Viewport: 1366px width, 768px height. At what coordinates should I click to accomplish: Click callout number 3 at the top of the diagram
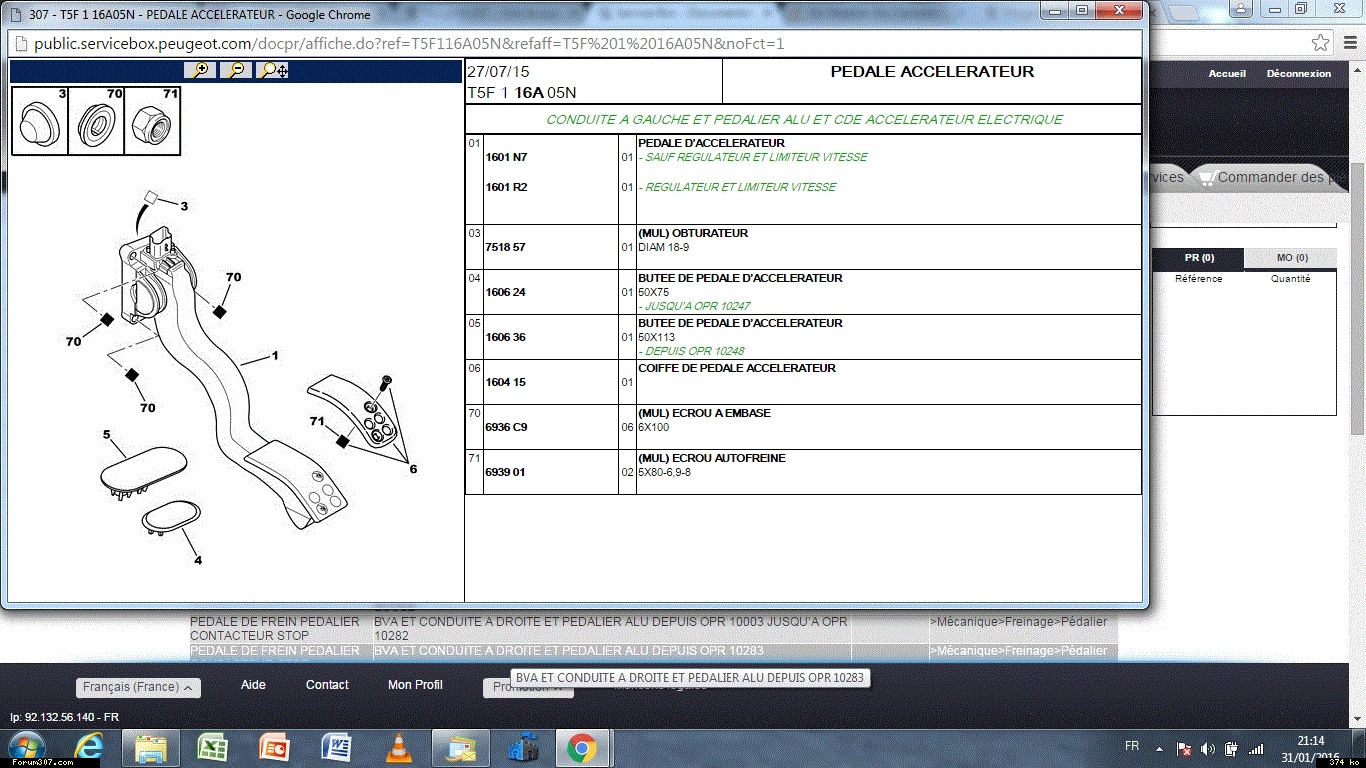[x=184, y=206]
